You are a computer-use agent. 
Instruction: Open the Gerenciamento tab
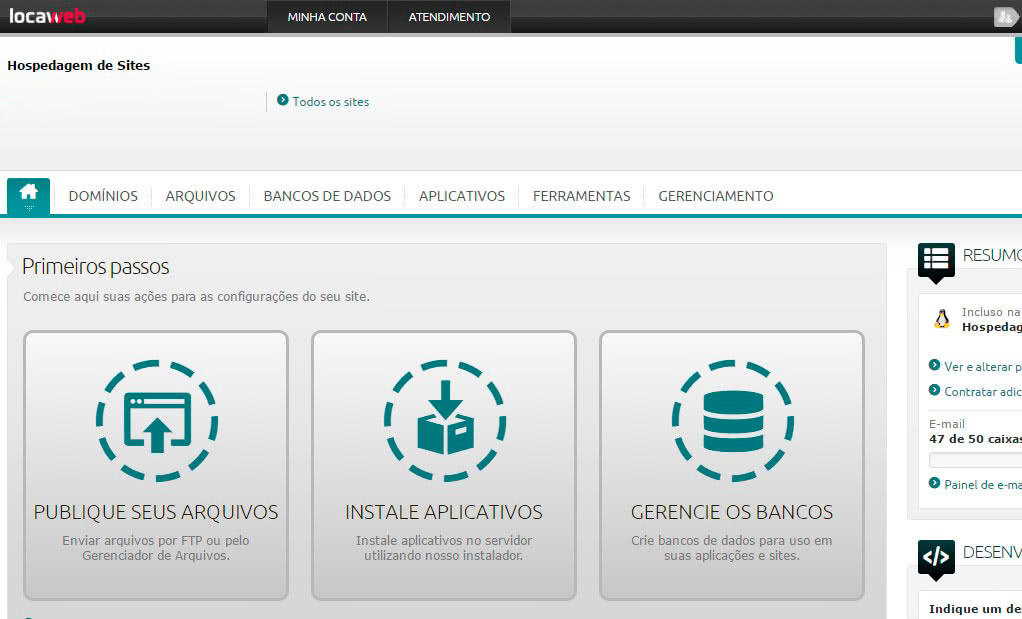click(x=716, y=196)
